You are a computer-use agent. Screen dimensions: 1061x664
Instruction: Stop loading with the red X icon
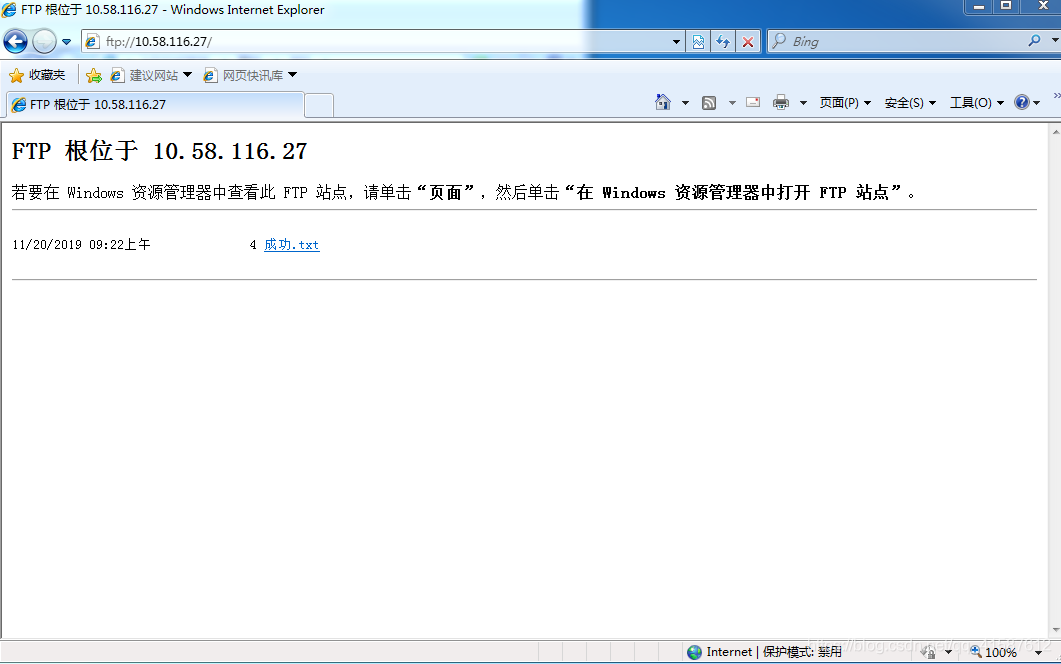748,42
